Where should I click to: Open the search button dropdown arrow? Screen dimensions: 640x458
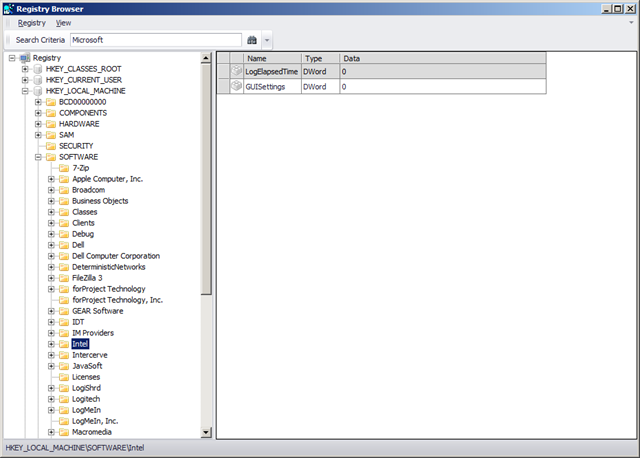tap(267, 40)
